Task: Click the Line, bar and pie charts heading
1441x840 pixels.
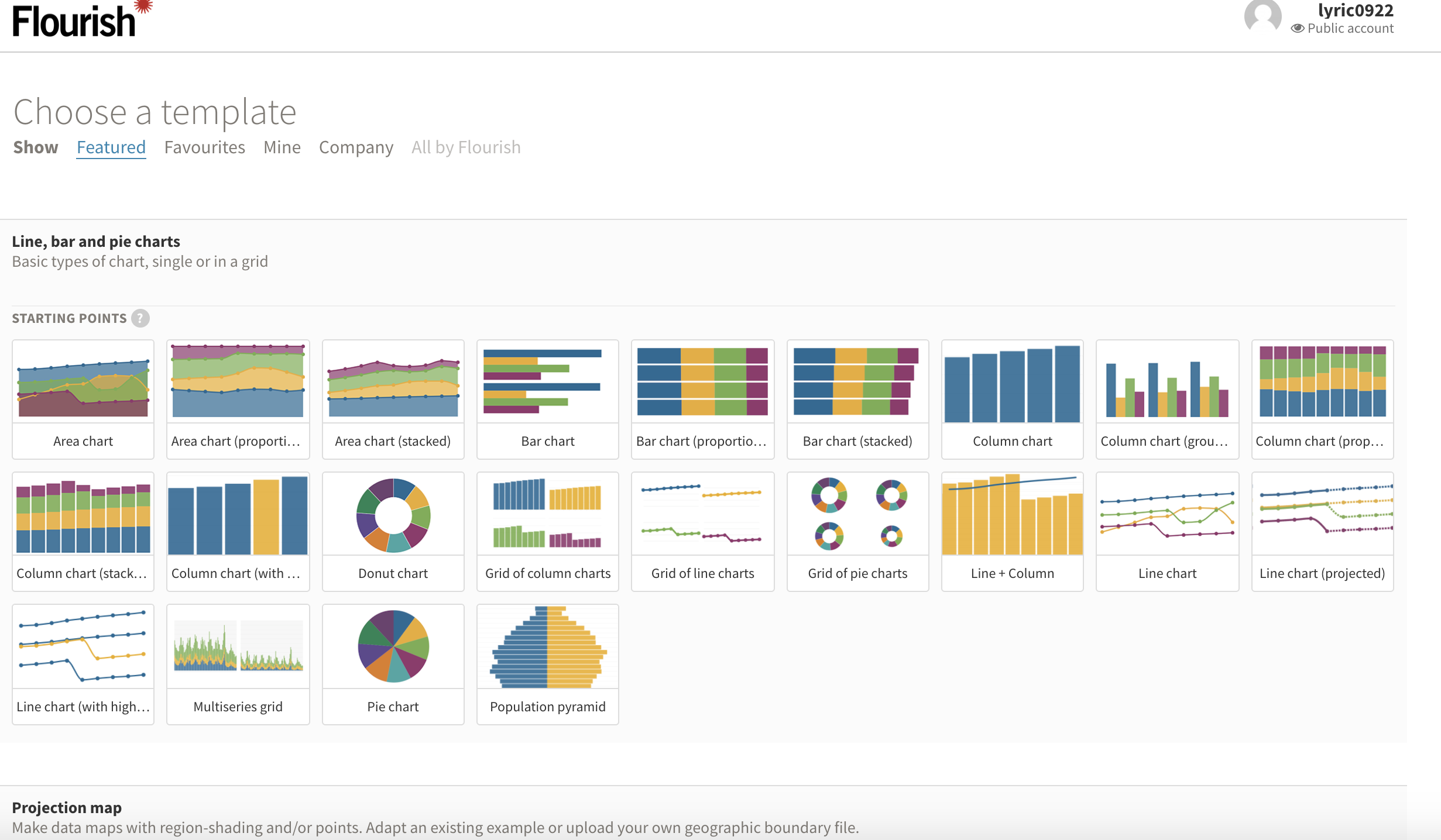Action: [96, 241]
